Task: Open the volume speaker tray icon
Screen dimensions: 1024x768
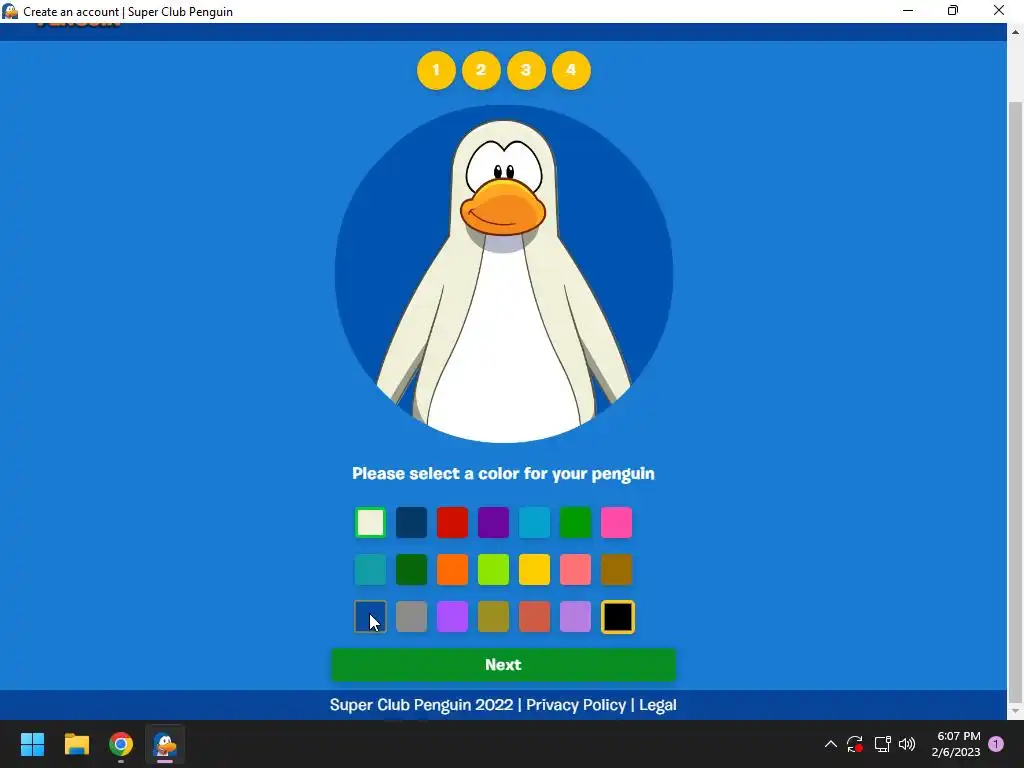Action: coord(906,744)
